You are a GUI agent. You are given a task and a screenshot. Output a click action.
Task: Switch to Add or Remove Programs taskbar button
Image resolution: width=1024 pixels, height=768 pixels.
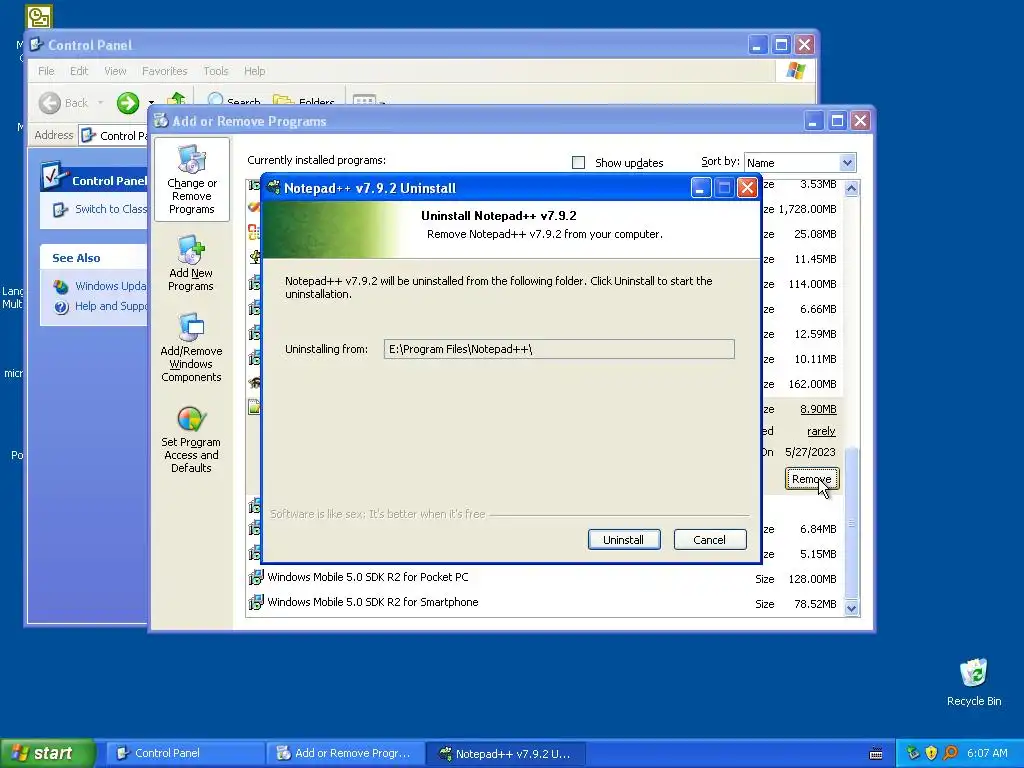345,753
